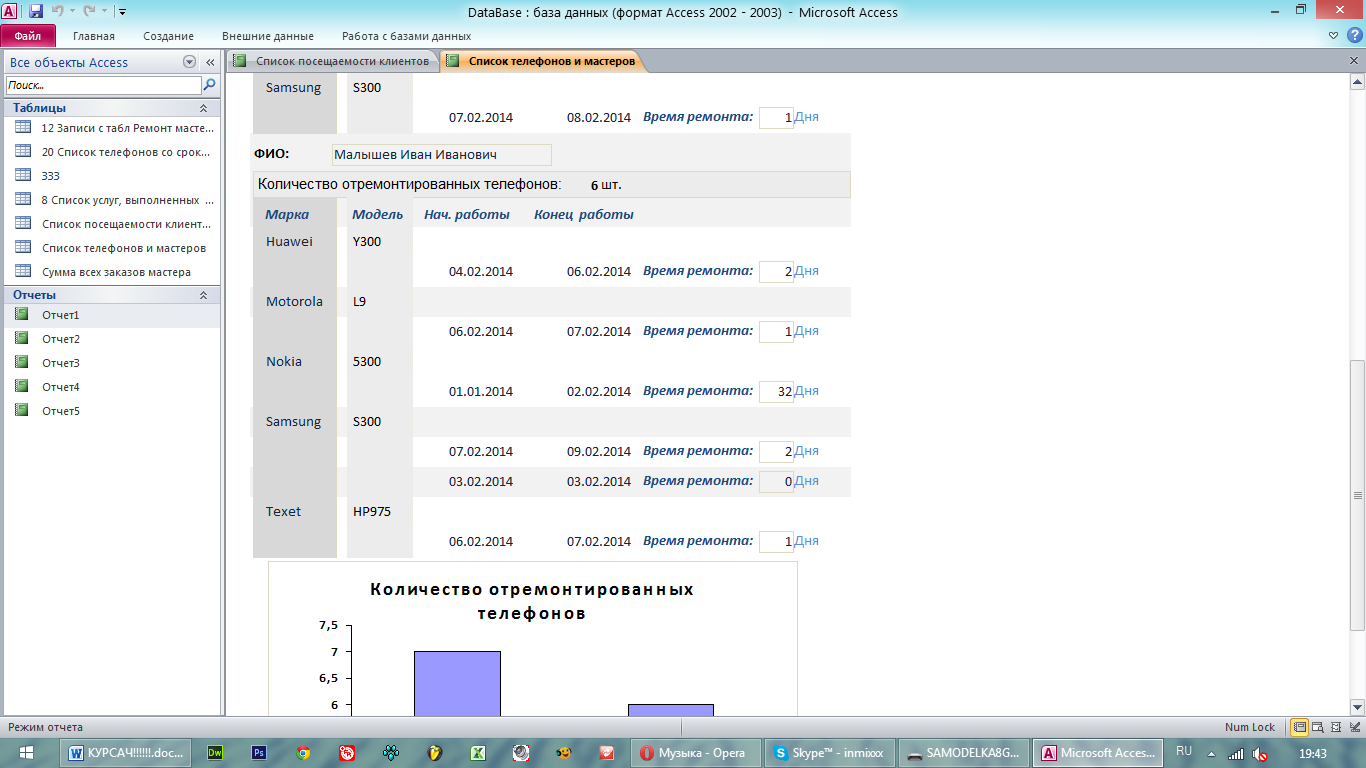Viewport: 1366px width, 768px height.
Task: Switch to the Главная ribbon tab
Action: [94, 36]
